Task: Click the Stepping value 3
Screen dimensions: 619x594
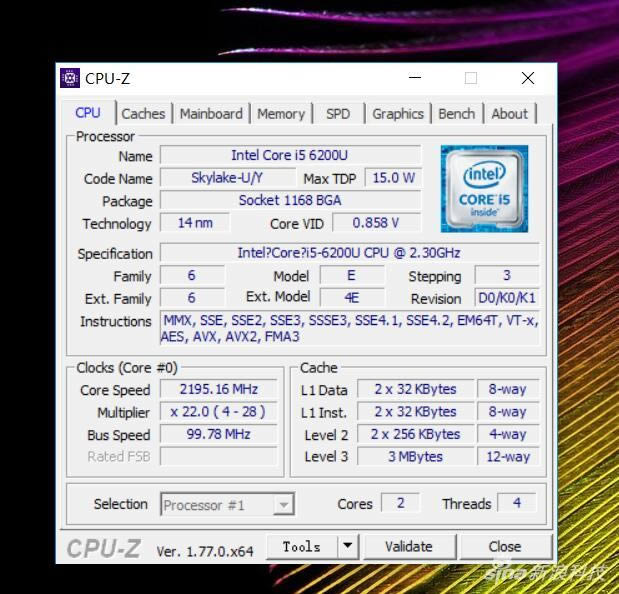Action: [x=507, y=275]
